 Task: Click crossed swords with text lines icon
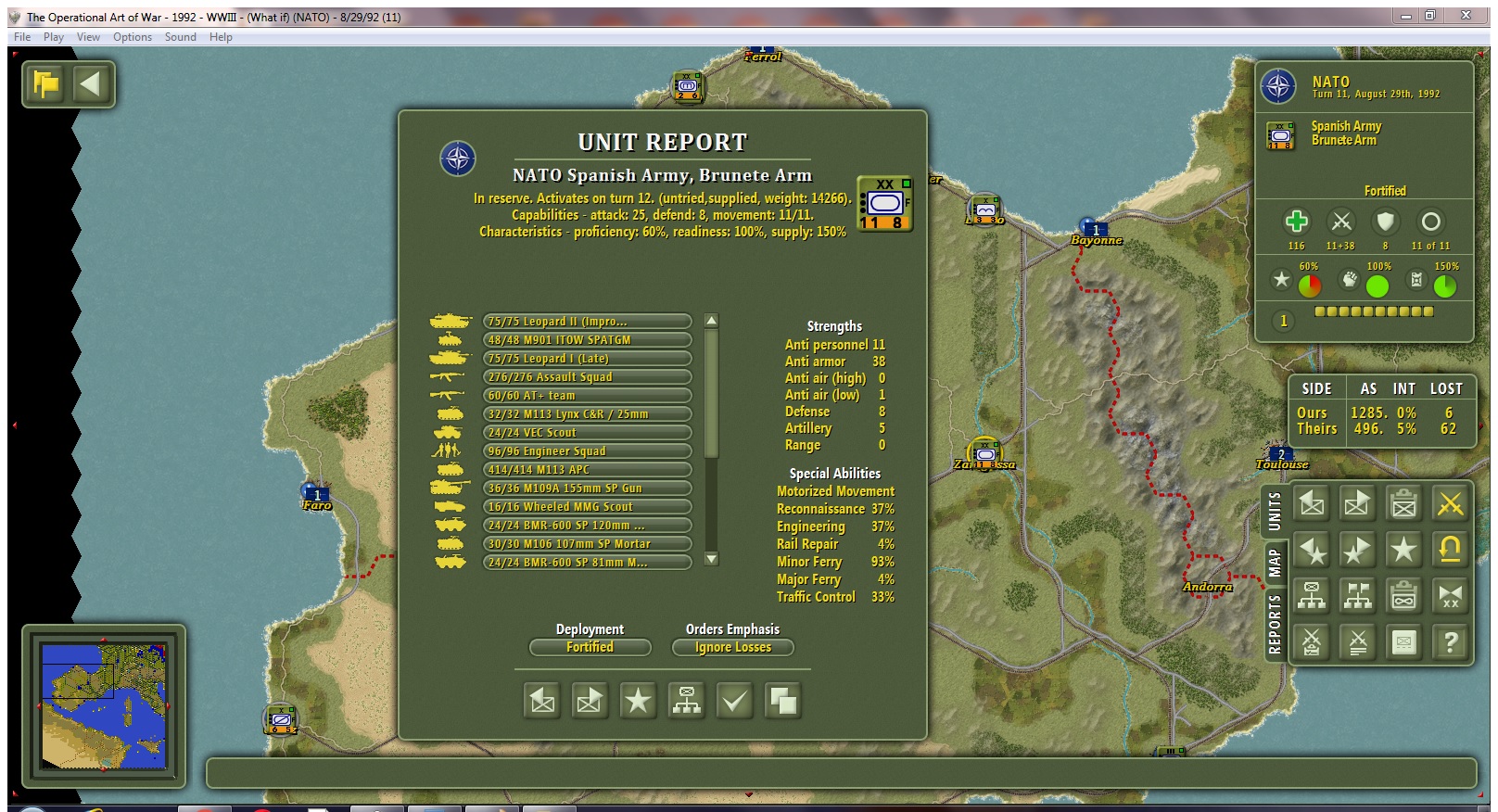[x=1357, y=641]
